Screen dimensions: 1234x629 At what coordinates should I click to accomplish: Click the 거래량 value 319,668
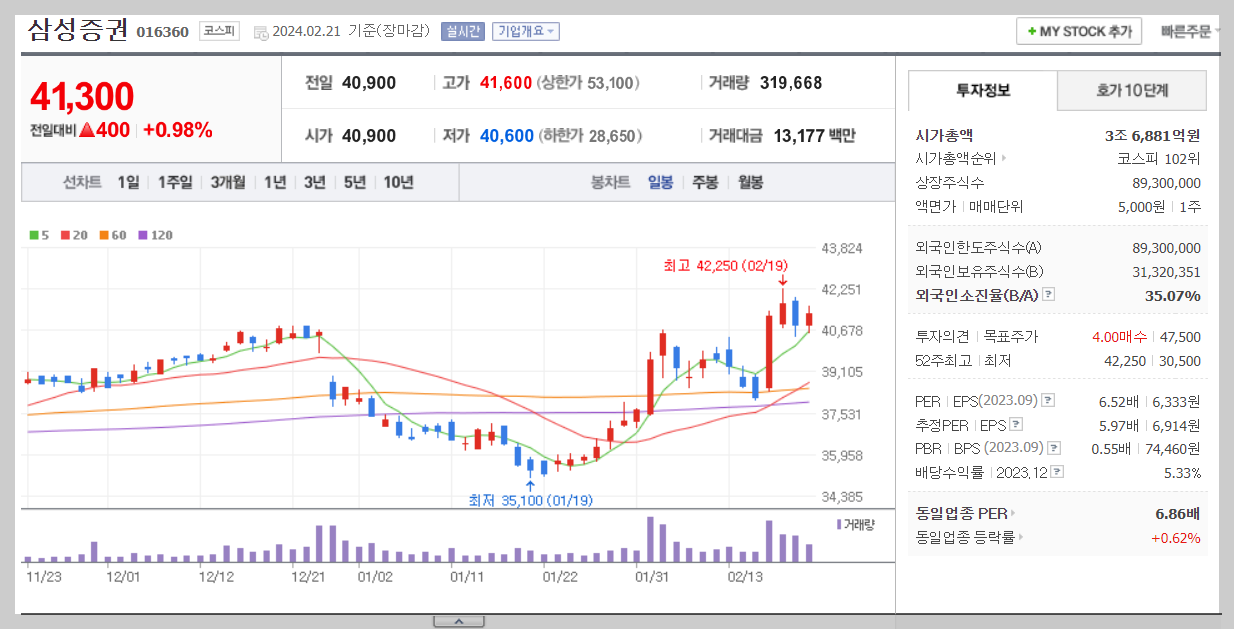click(x=791, y=83)
